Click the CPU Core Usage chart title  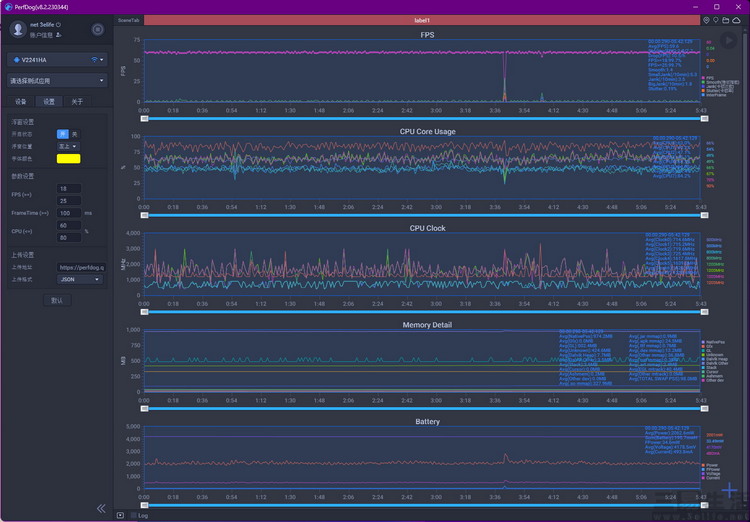[428, 132]
